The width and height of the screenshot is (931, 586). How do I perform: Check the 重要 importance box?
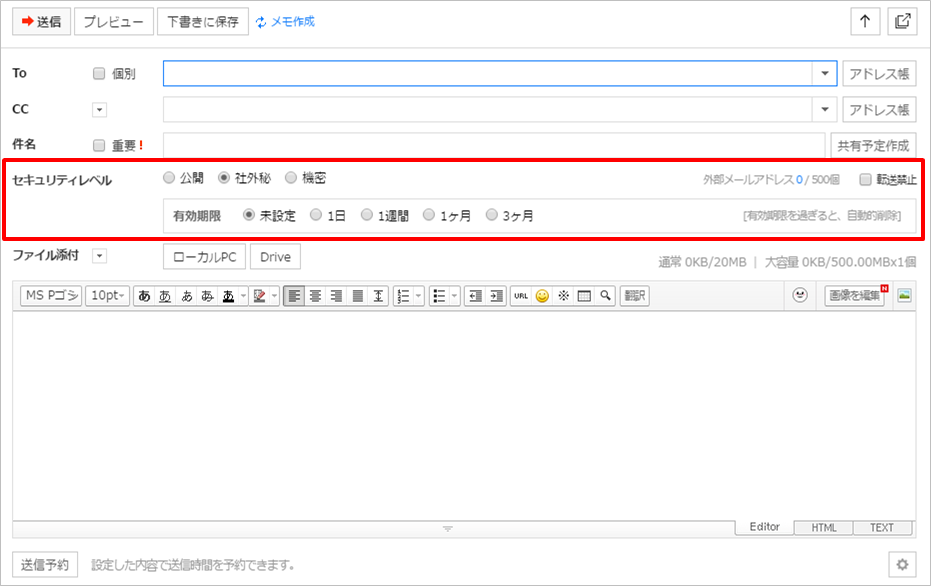(98, 145)
